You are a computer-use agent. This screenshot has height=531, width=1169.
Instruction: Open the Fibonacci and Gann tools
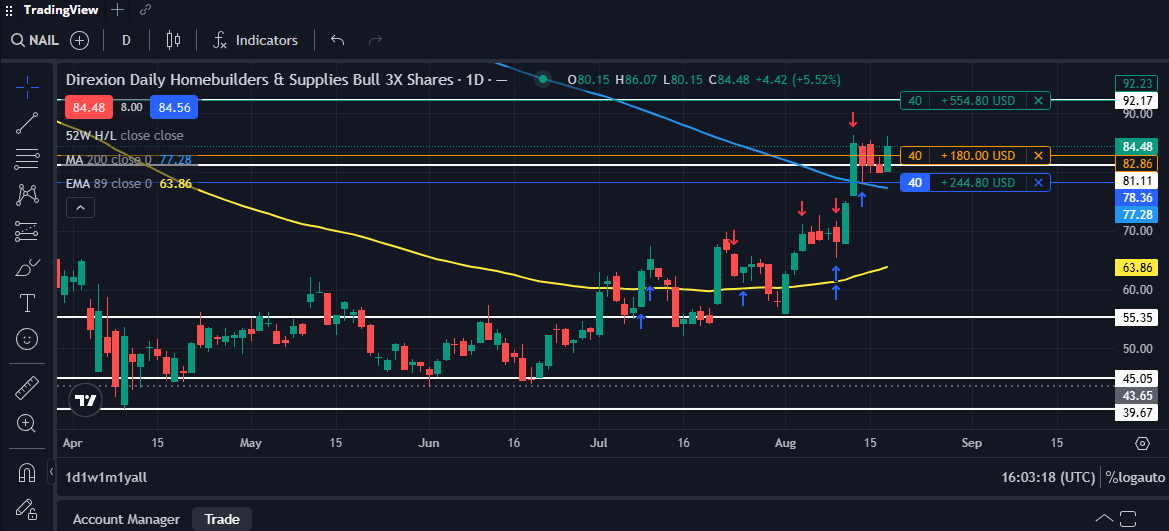pyautogui.click(x=28, y=159)
